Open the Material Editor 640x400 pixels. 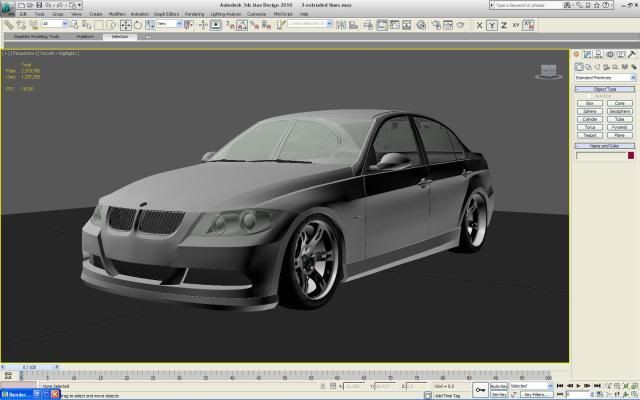pos(421,25)
